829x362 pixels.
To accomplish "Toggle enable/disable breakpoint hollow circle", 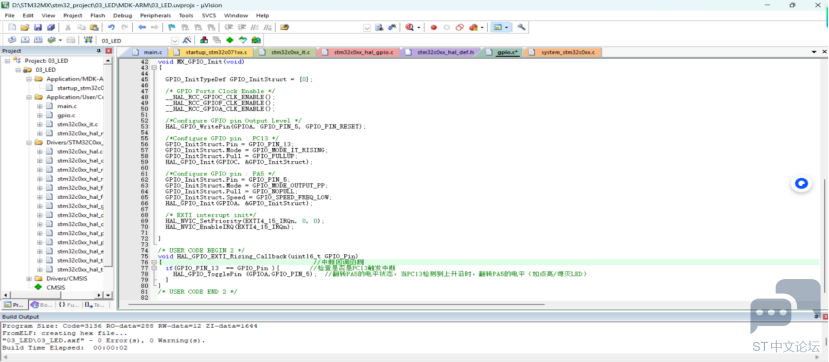I will click(447, 27).
